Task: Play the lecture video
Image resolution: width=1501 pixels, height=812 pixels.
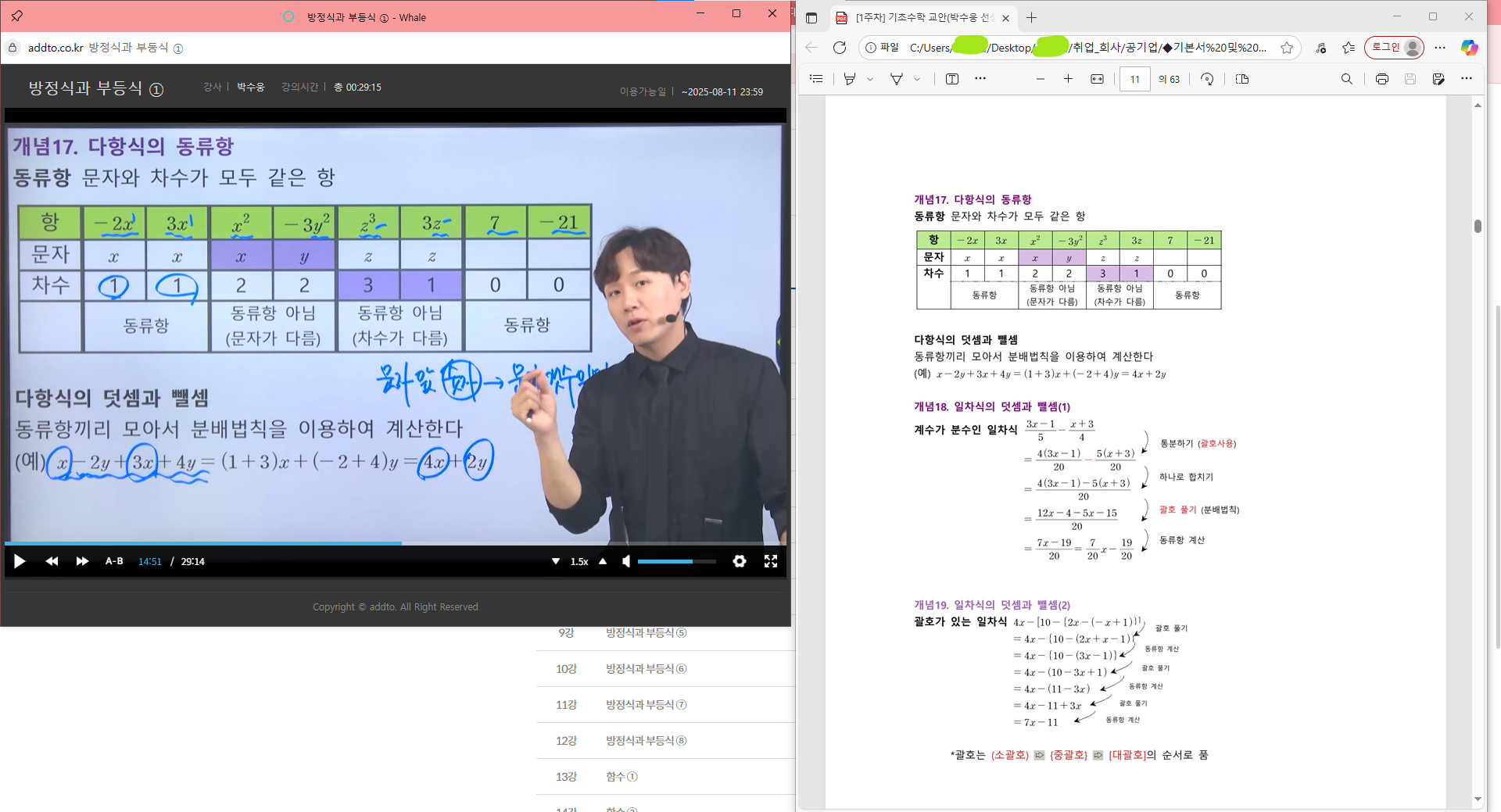Action: tap(20, 561)
